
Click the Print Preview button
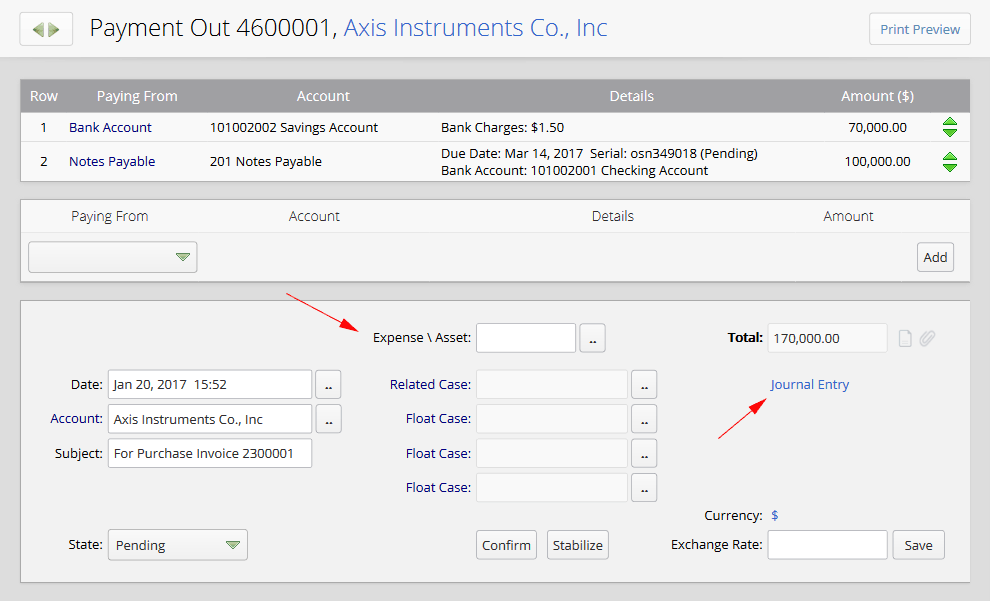[x=919, y=29]
